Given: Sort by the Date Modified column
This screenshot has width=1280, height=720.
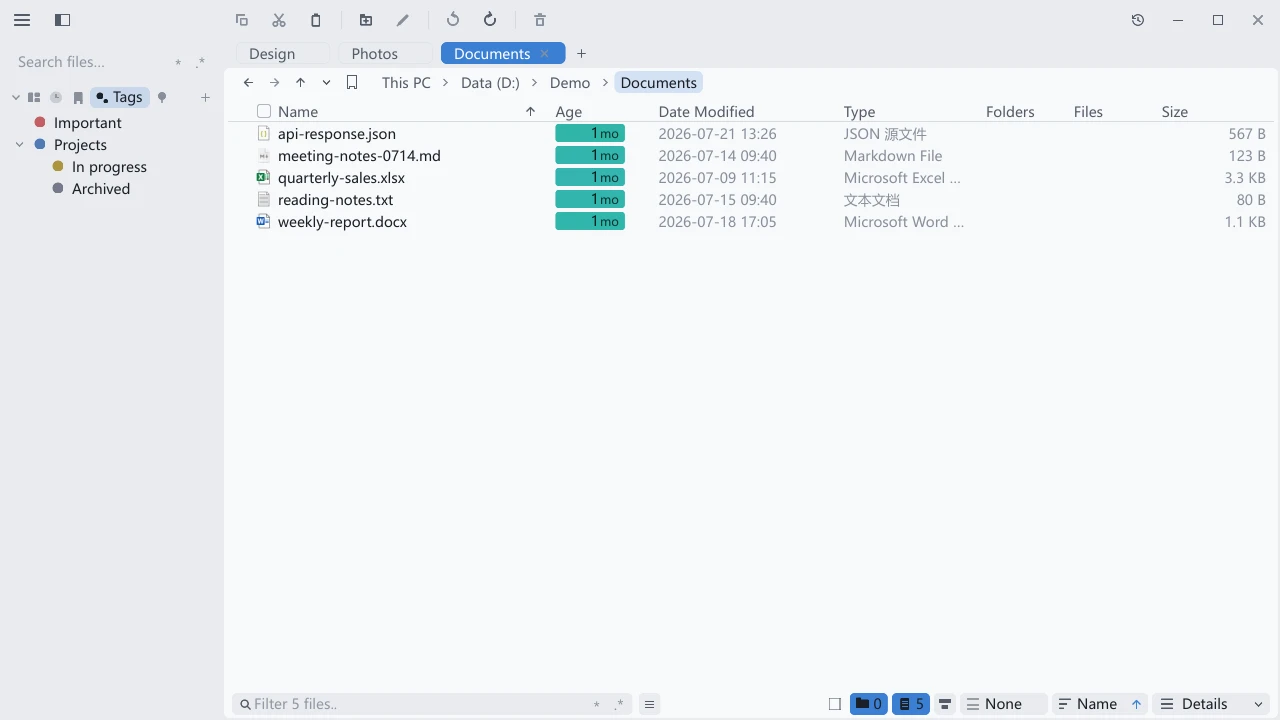Looking at the screenshot, I should coord(706,112).
